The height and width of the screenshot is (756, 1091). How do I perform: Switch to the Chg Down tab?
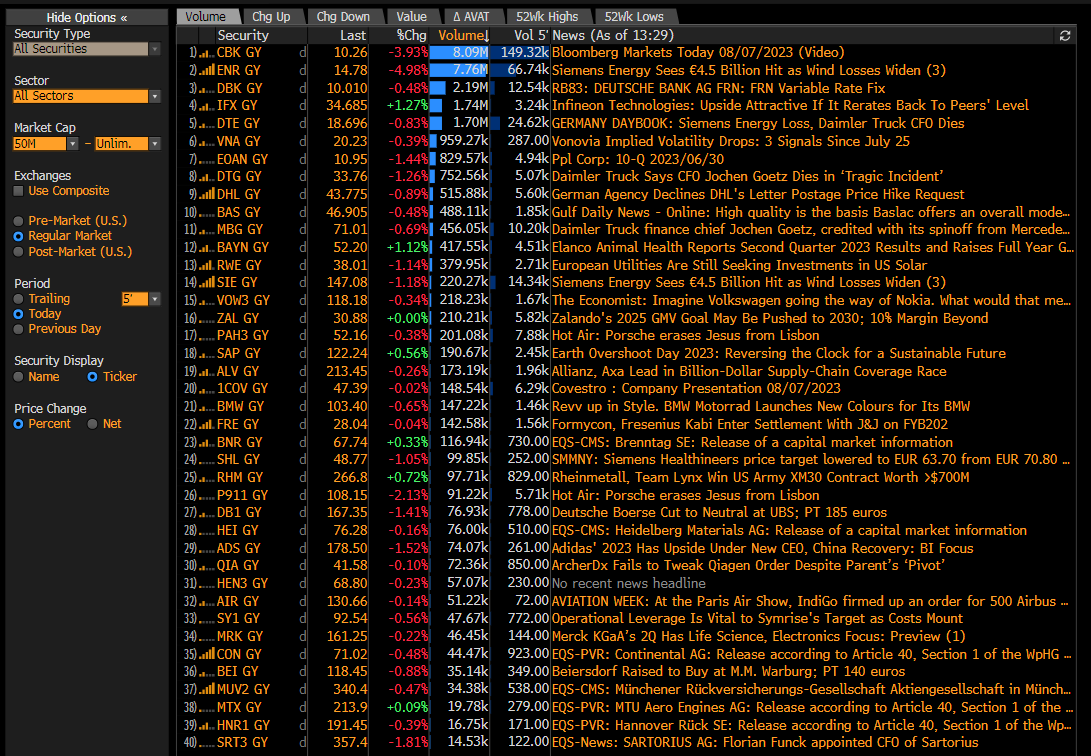(343, 17)
